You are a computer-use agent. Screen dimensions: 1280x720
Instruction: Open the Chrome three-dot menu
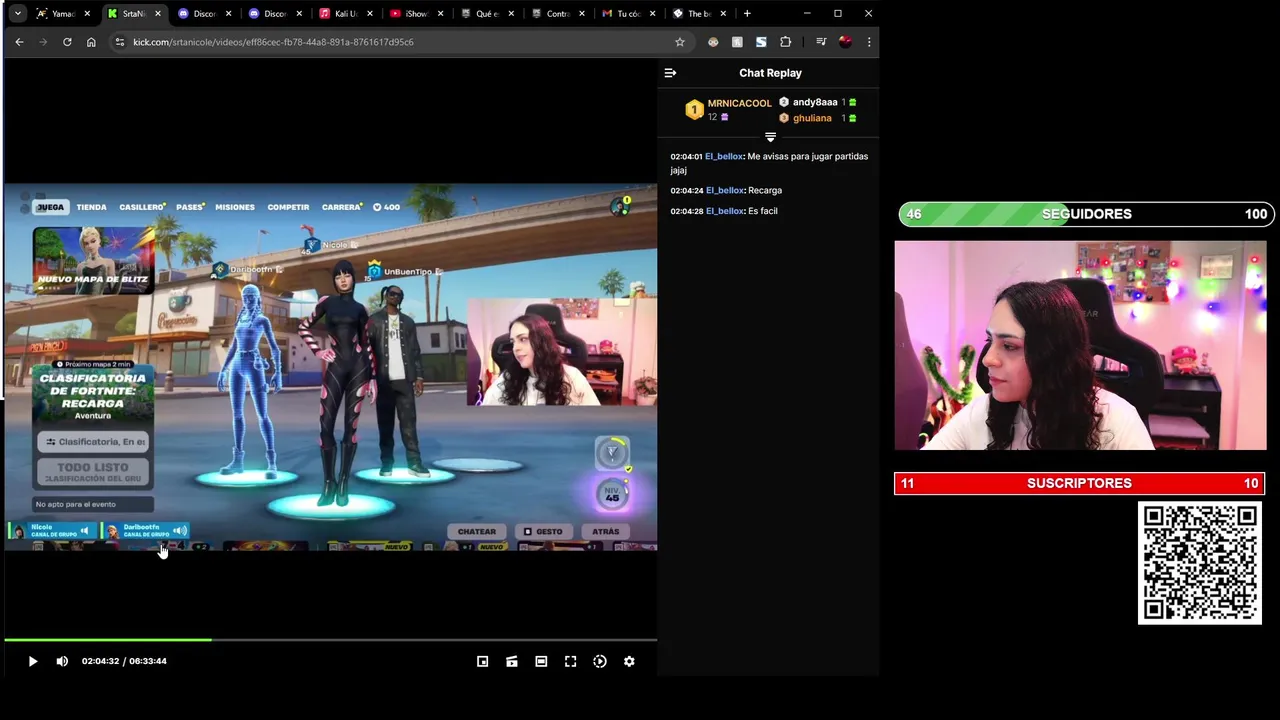pyautogui.click(x=869, y=42)
